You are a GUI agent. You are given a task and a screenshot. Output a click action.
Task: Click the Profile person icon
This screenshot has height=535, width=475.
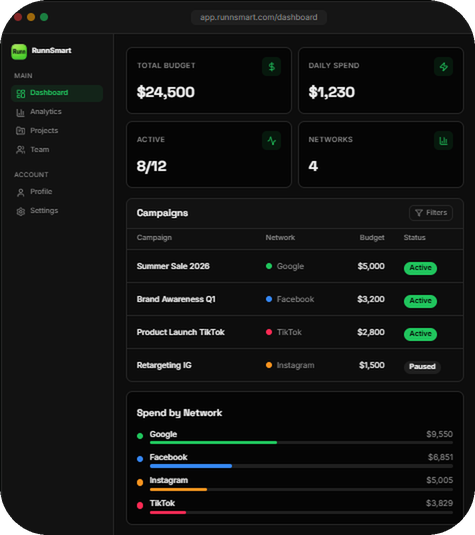(x=21, y=192)
